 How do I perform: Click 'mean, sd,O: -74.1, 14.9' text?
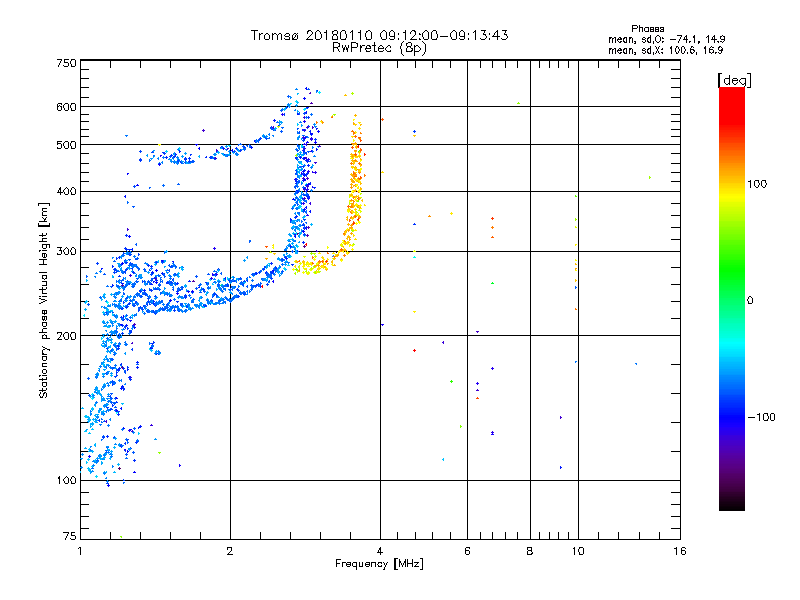click(x=666, y=39)
